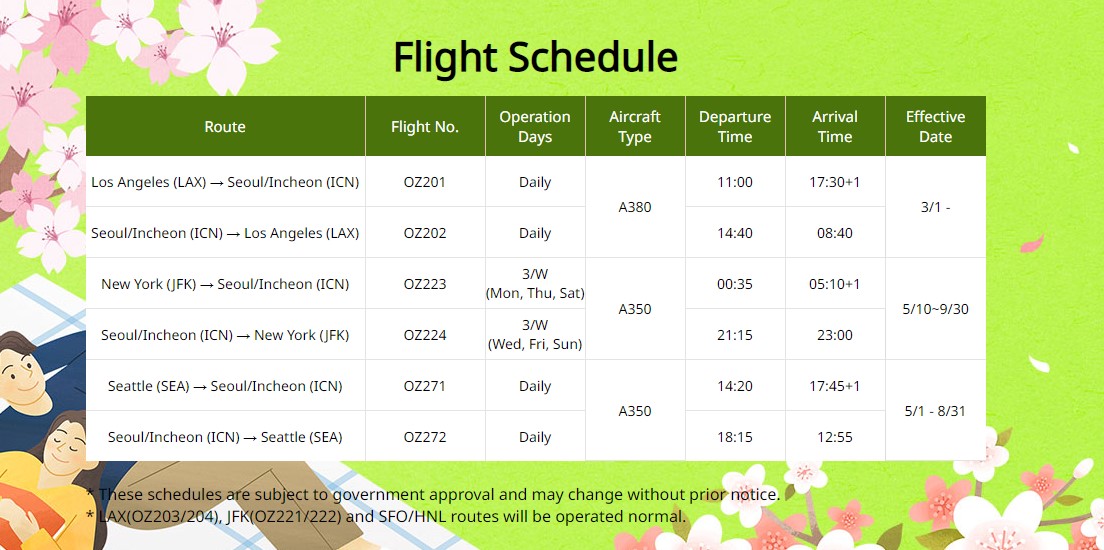Click the Aircraft Type column header
This screenshot has width=1104, height=550.
point(635,127)
